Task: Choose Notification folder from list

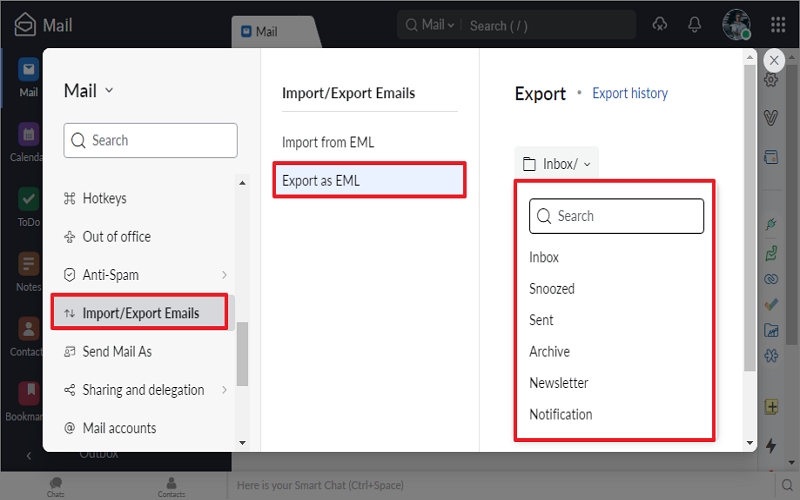Action: click(x=561, y=414)
